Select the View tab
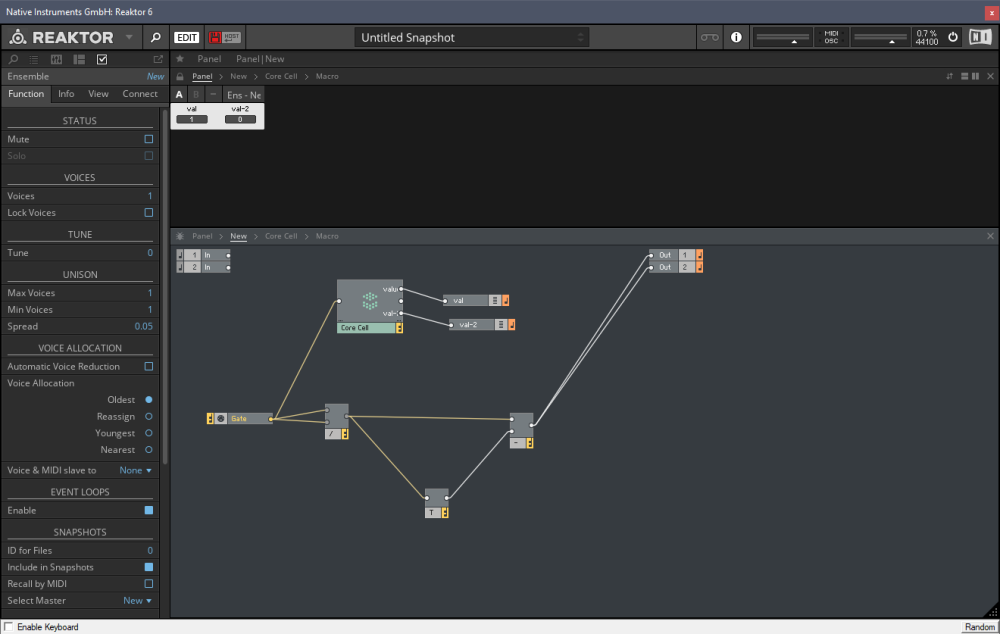The height and width of the screenshot is (634, 1000). tap(98, 94)
